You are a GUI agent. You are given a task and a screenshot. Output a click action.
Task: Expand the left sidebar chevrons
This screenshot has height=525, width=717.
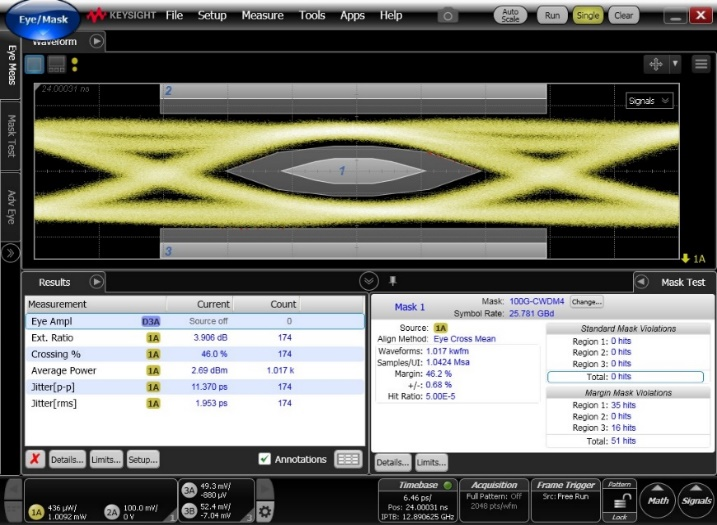tap(11, 253)
